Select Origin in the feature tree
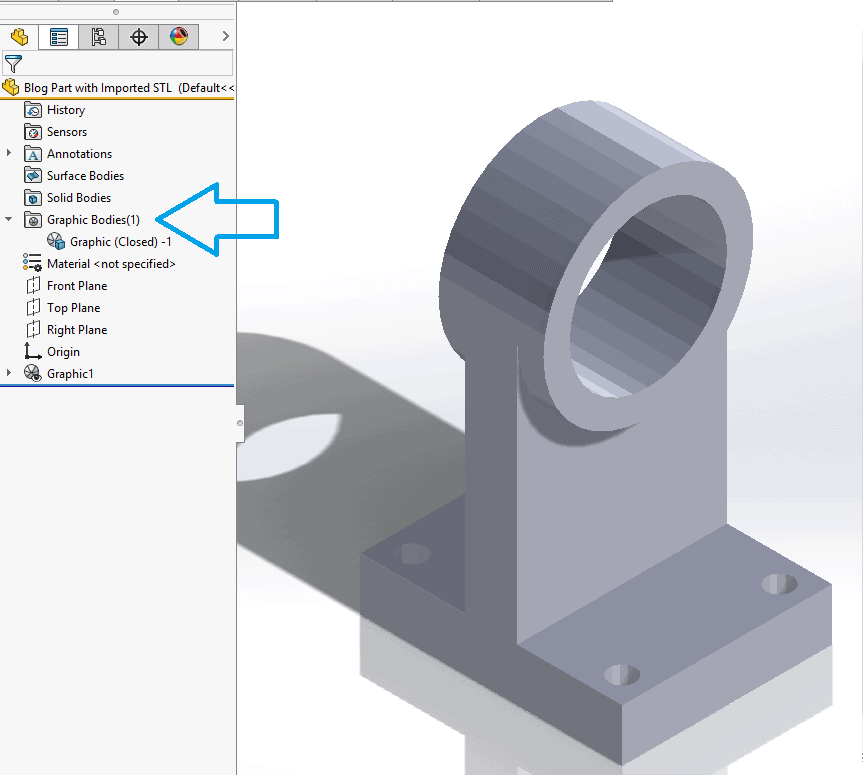863x775 pixels. (x=63, y=352)
